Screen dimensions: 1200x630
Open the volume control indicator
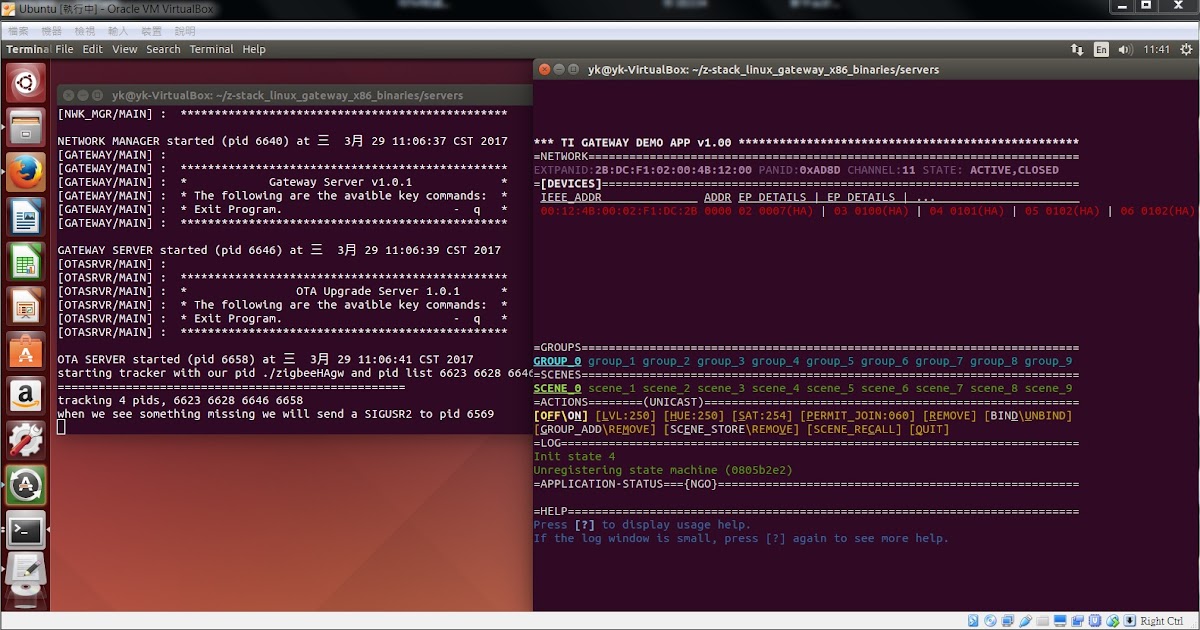[x=1125, y=48]
